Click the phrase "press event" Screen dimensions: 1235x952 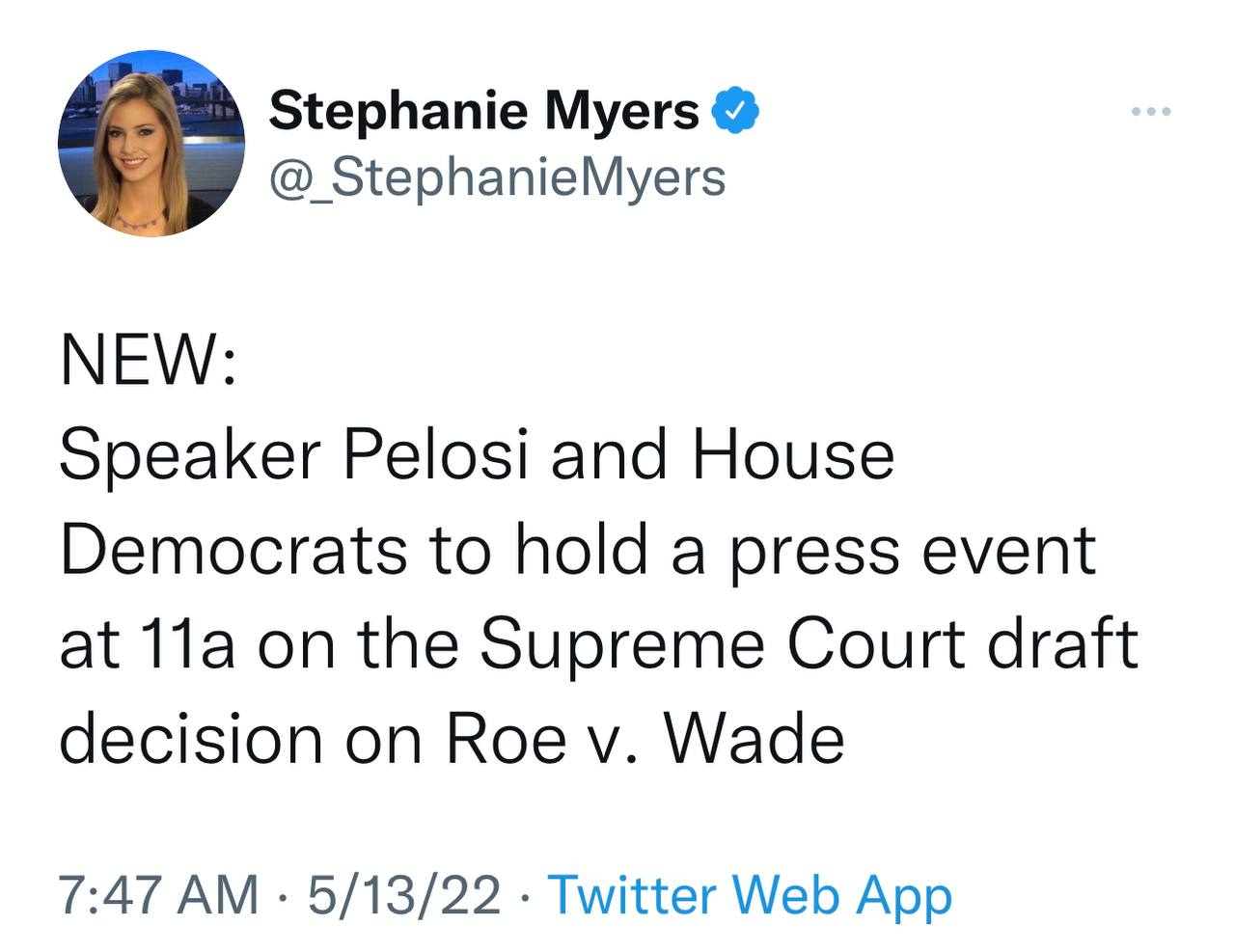tap(912, 551)
